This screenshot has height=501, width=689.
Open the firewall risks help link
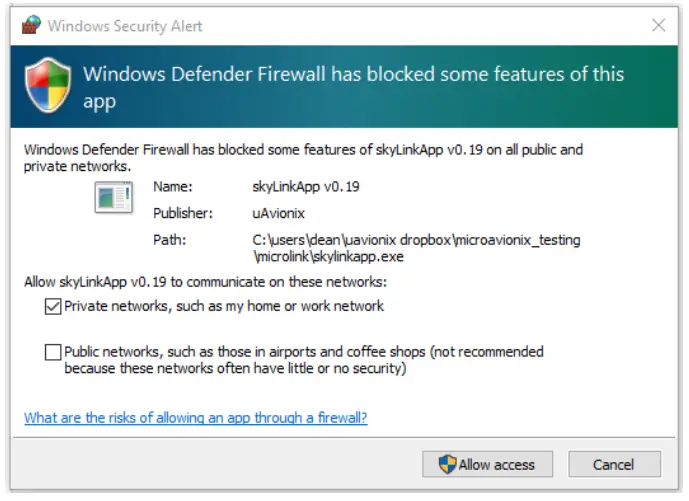click(195, 418)
